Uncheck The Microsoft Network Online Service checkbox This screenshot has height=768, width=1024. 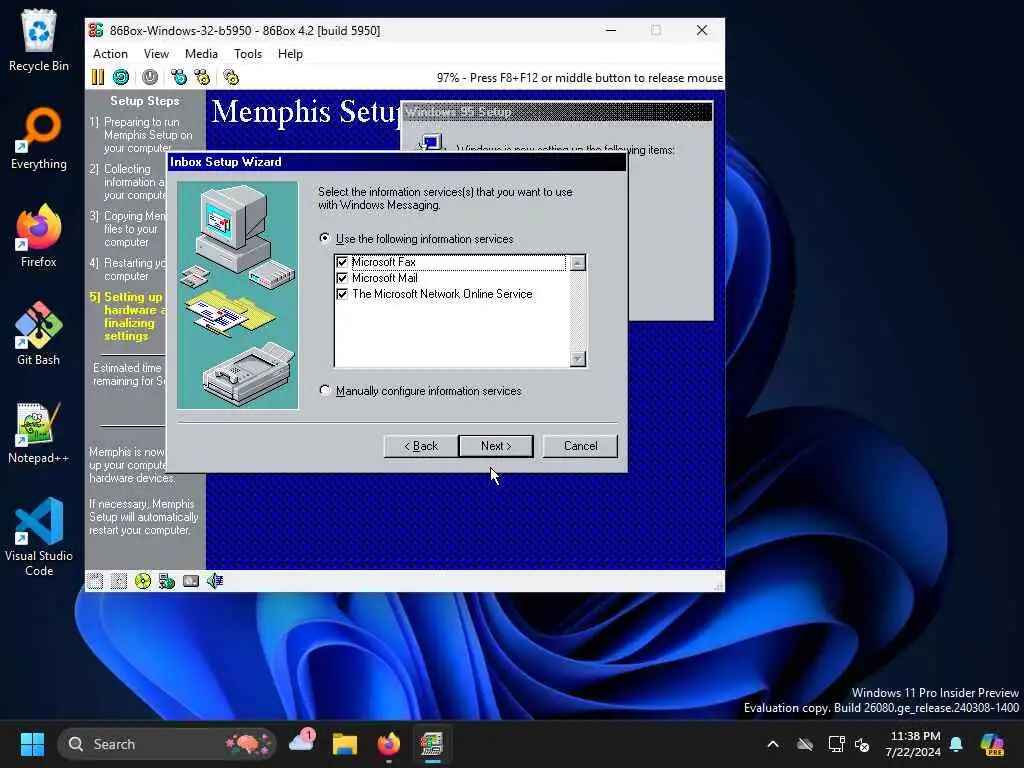342,295
